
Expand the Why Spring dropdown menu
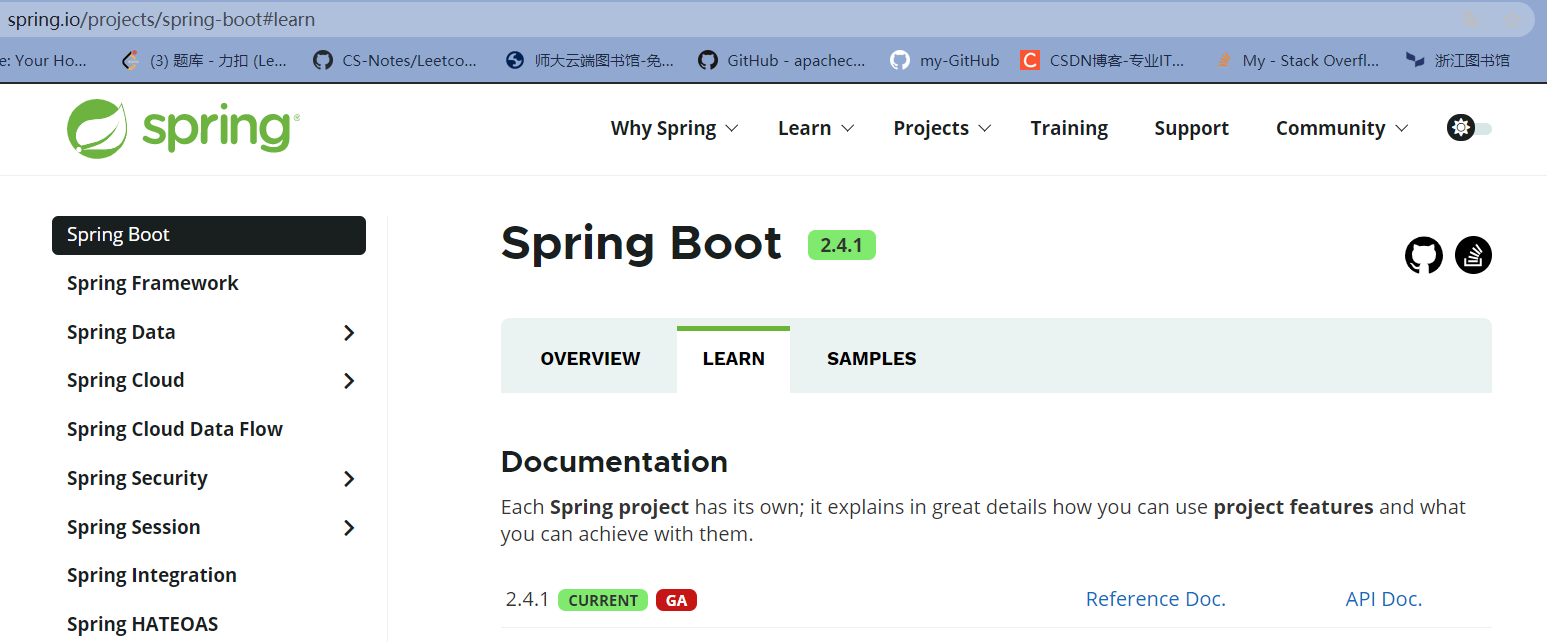coord(675,128)
